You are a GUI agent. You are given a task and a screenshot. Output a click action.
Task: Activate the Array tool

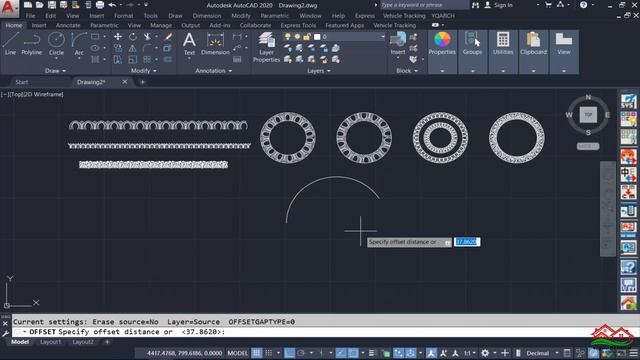(x=147, y=60)
